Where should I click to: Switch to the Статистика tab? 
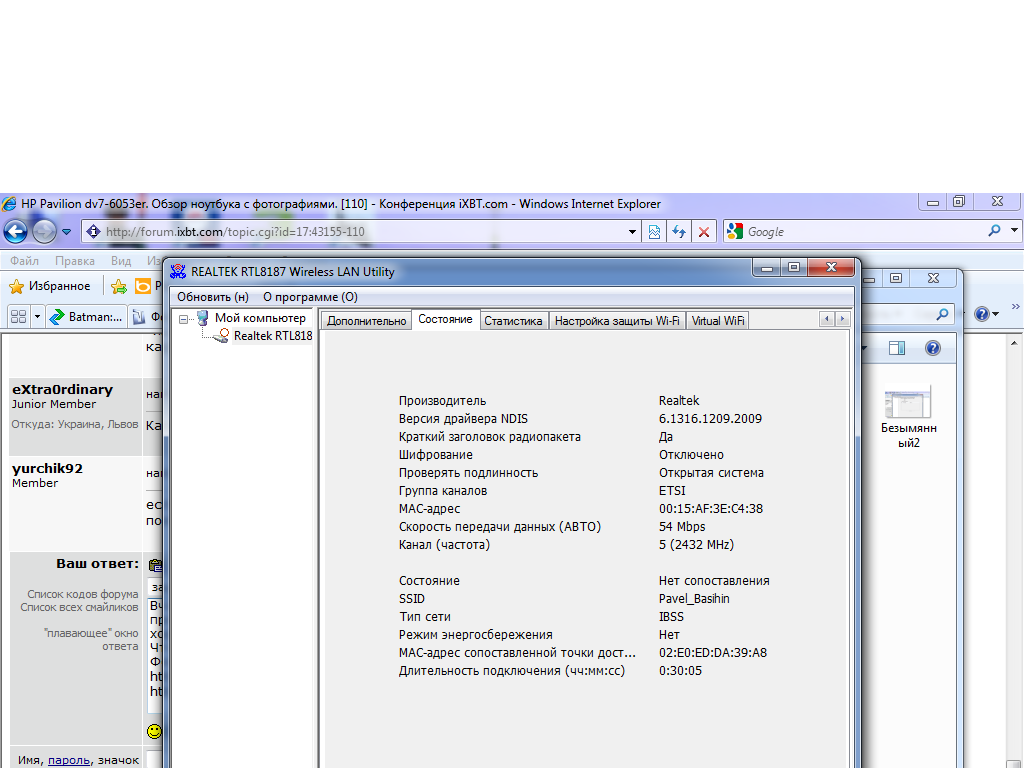pos(513,321)
